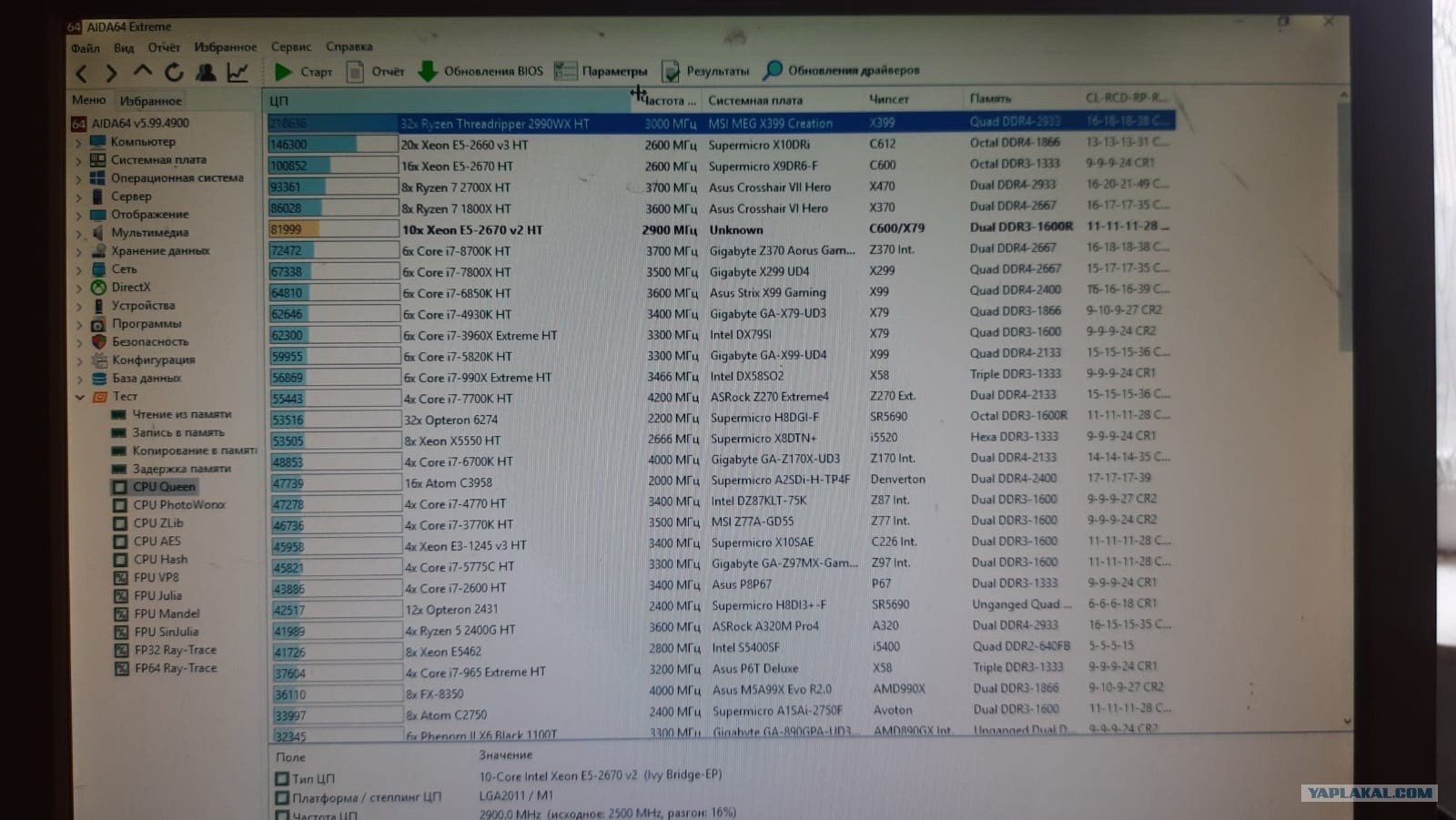Image resolution: width=1456 pixels, height=820 pixels.
Task: Select the Программы icon in the tree
Action: point(98,324)
